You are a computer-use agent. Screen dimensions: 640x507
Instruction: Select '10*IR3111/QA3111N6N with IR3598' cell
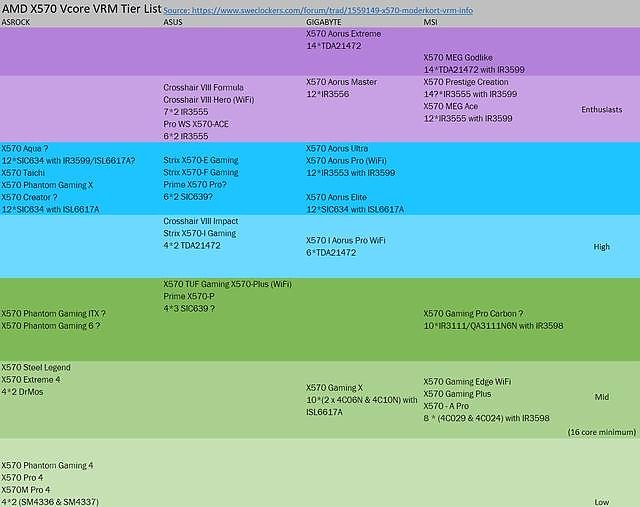point(493,326)
